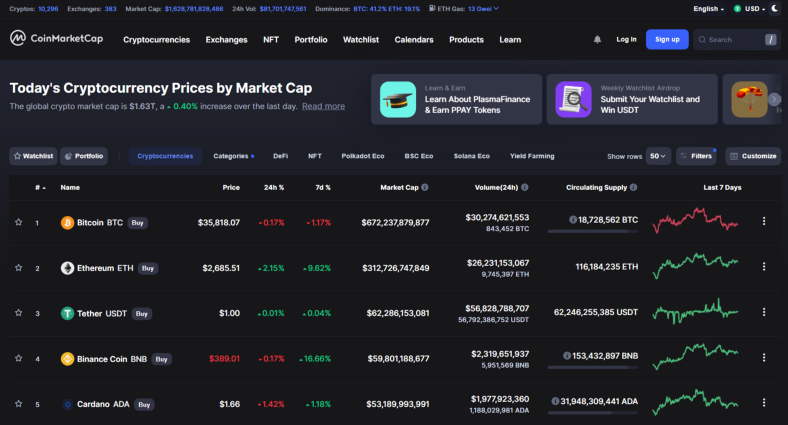Open Market Cap info icon

[x=425, y=187]
